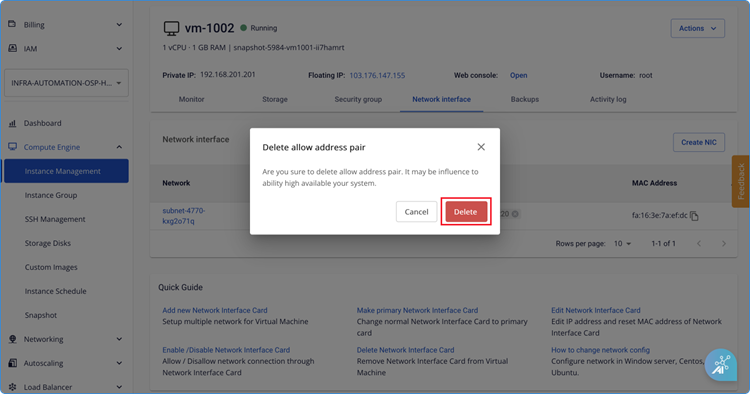Image resolution: width=750 pixels, height=394 pixels.
Task: Open the subnet-4770-kxg2o71q network link
Action: [184, 216]
